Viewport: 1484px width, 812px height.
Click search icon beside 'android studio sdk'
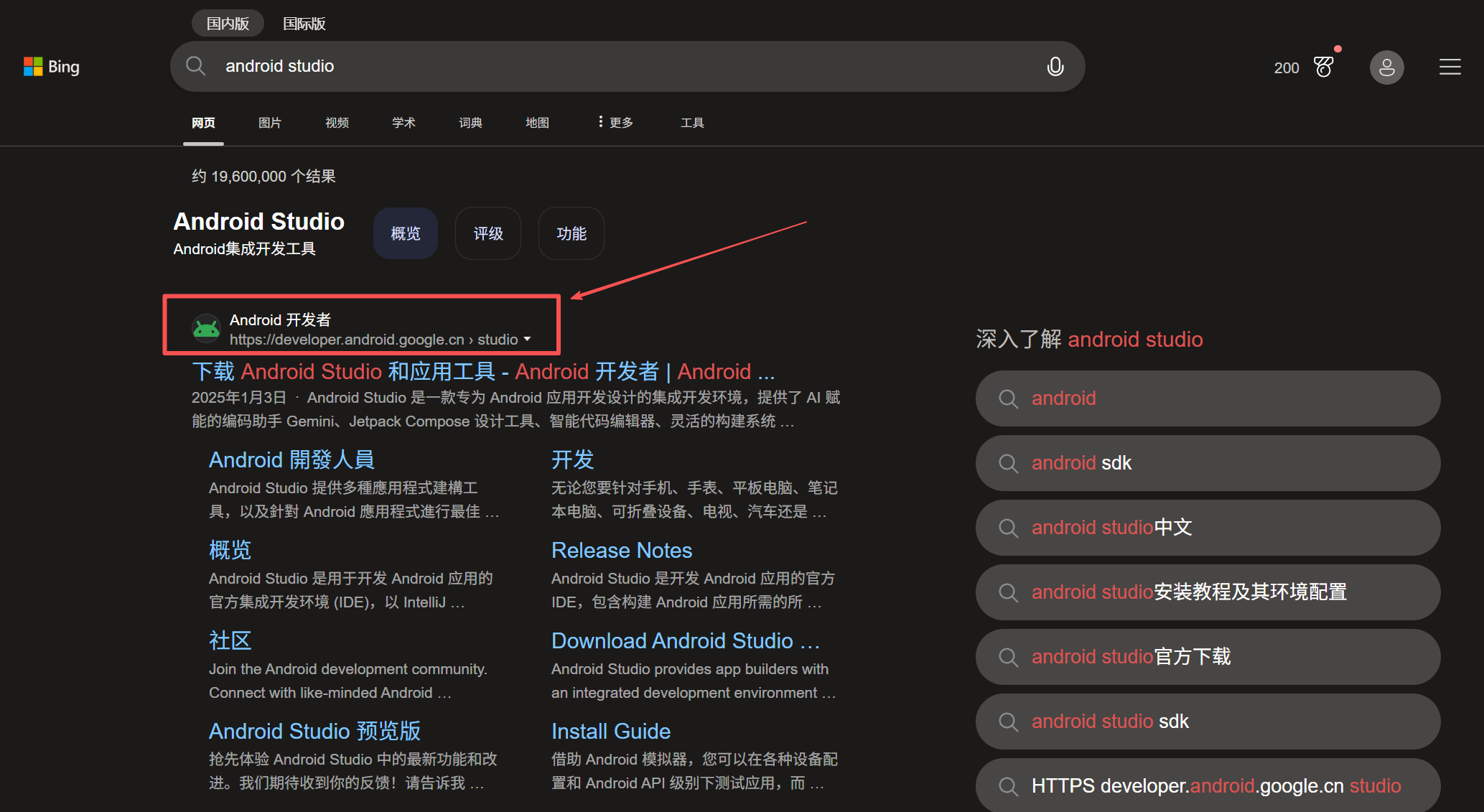1008,722
